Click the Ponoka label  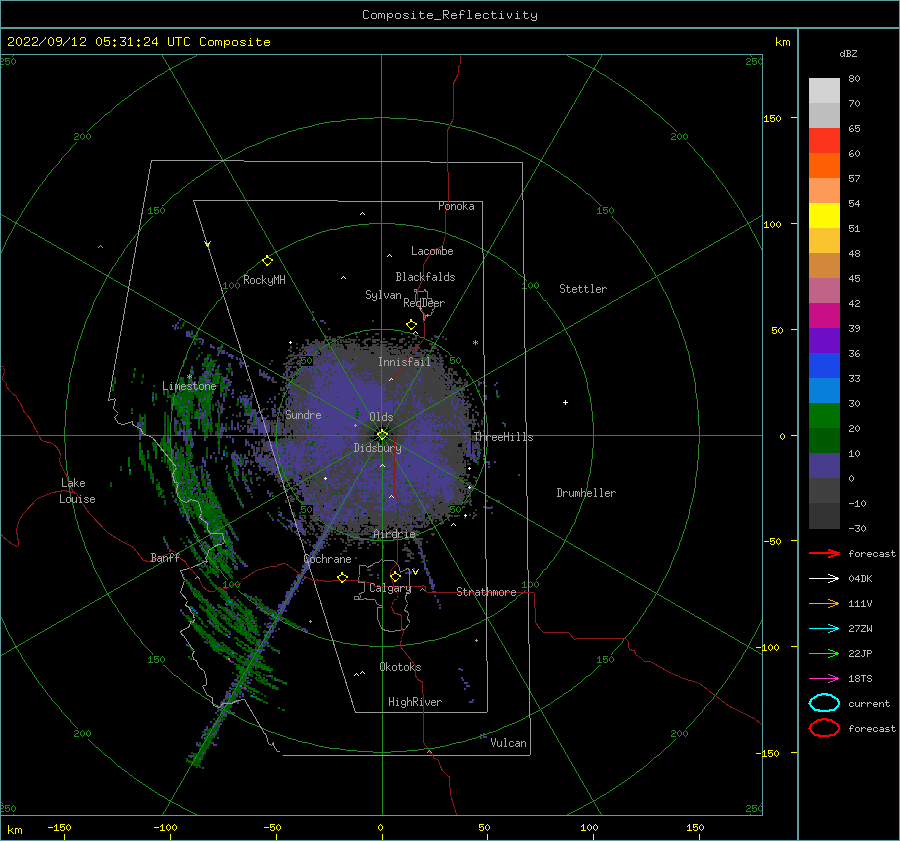click(456, 206)
